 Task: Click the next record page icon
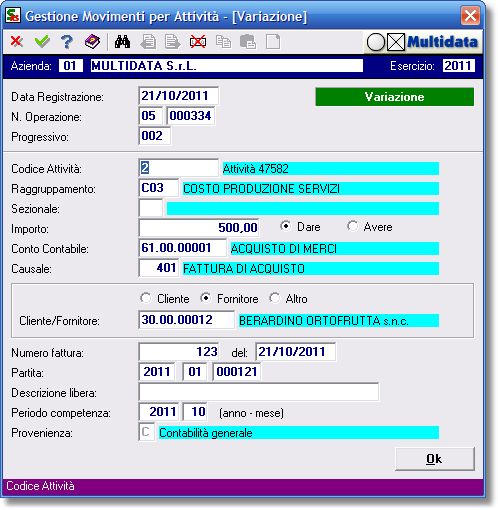click(173, 42)
